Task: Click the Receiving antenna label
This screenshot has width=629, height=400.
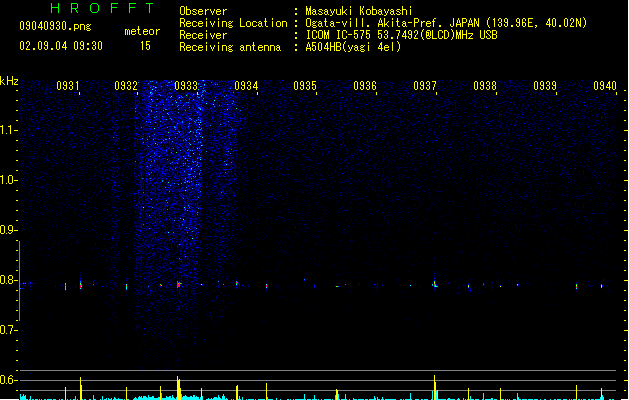Action: pyautogui.click(x=230, y=47)
